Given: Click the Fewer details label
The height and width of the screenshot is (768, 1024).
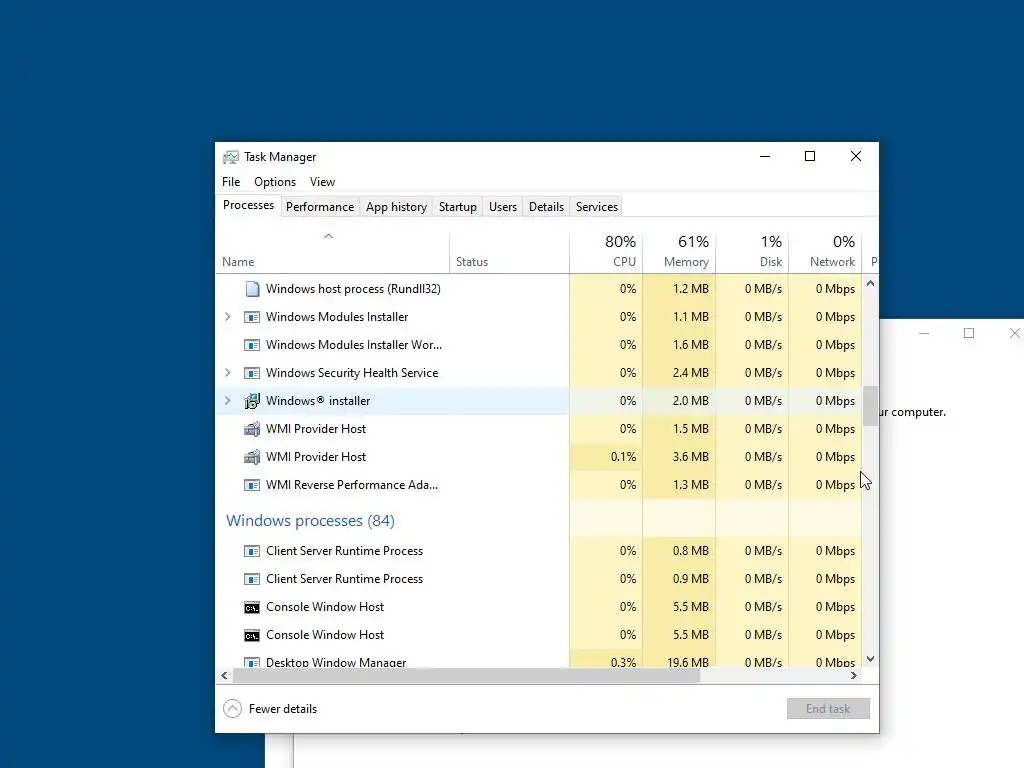Looking at the screenshot, I should pyautogui.click(x=283, y=709).
